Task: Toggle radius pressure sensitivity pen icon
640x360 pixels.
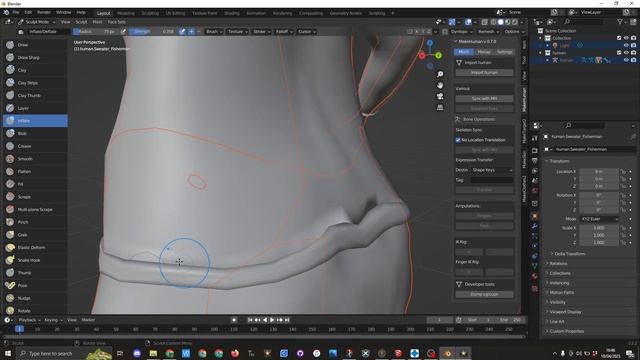Action: tap(123, 31)
